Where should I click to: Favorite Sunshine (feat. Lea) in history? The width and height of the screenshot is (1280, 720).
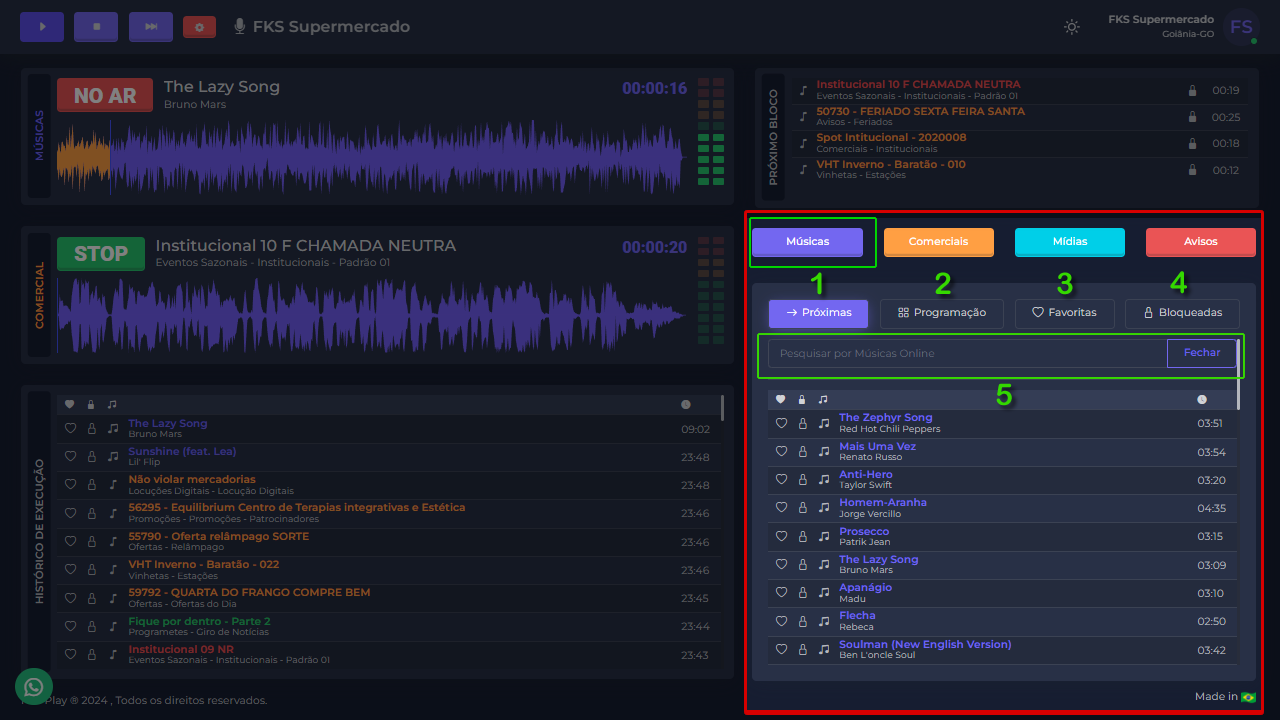[x=70, y=456]
